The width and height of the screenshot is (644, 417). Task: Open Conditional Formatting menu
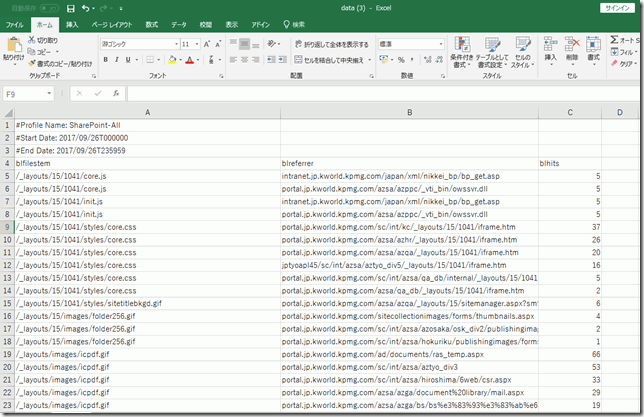pyautogui.click(x=462, y=52)
